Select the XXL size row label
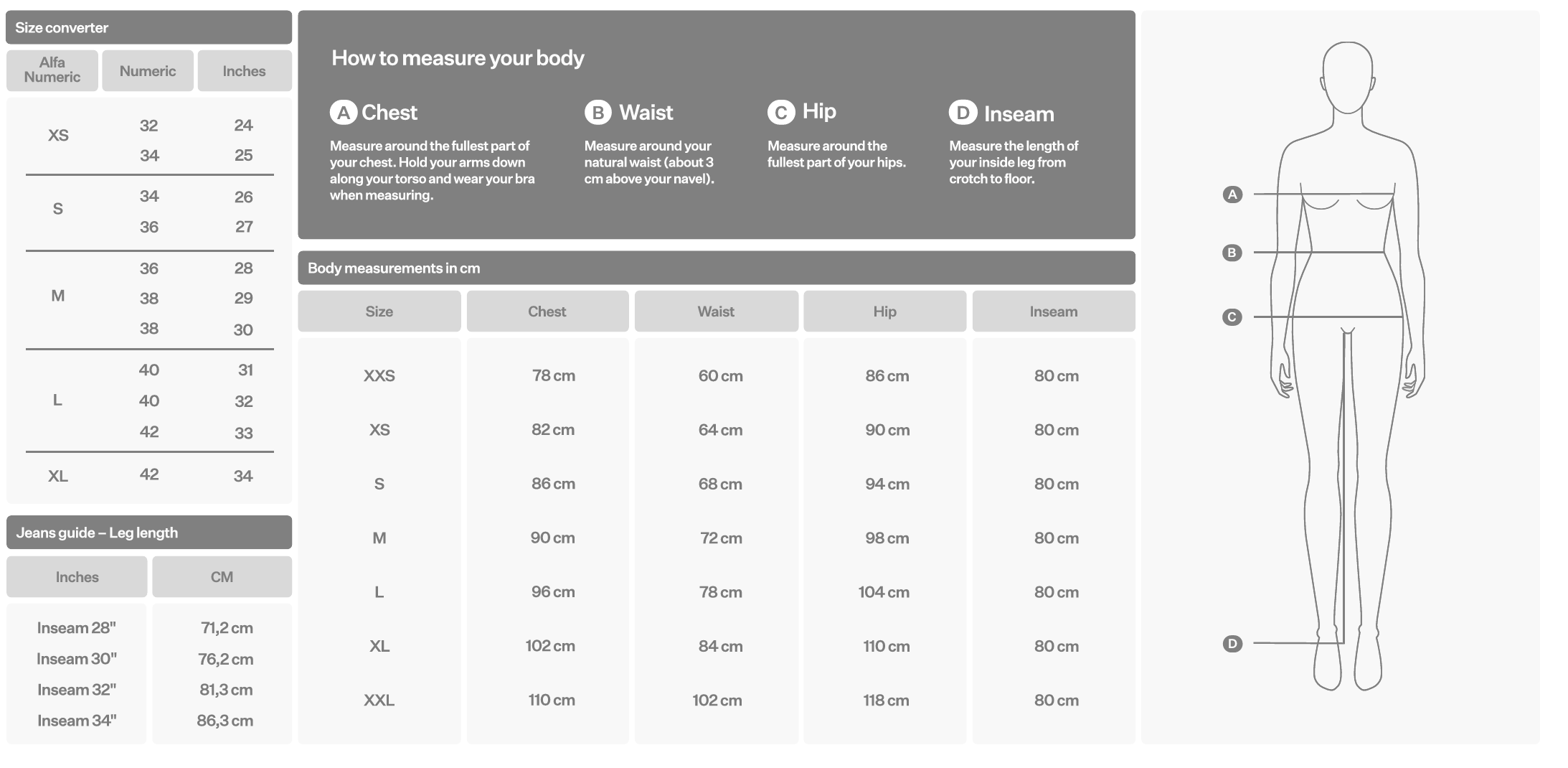The image size is (1568, 768). pos(379,700)
